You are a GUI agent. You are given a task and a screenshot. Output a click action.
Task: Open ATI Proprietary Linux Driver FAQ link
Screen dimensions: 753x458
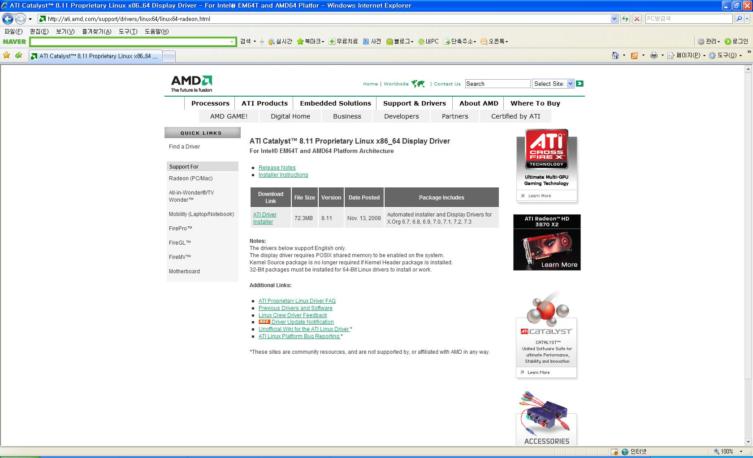[297, 301]
